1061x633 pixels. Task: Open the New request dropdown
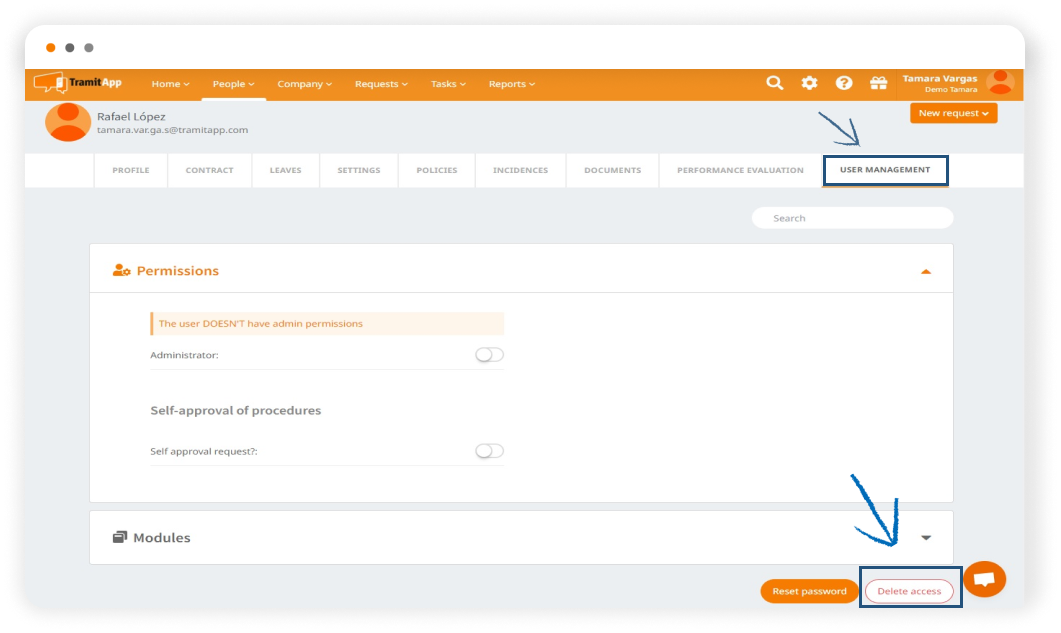click(953, 113)
